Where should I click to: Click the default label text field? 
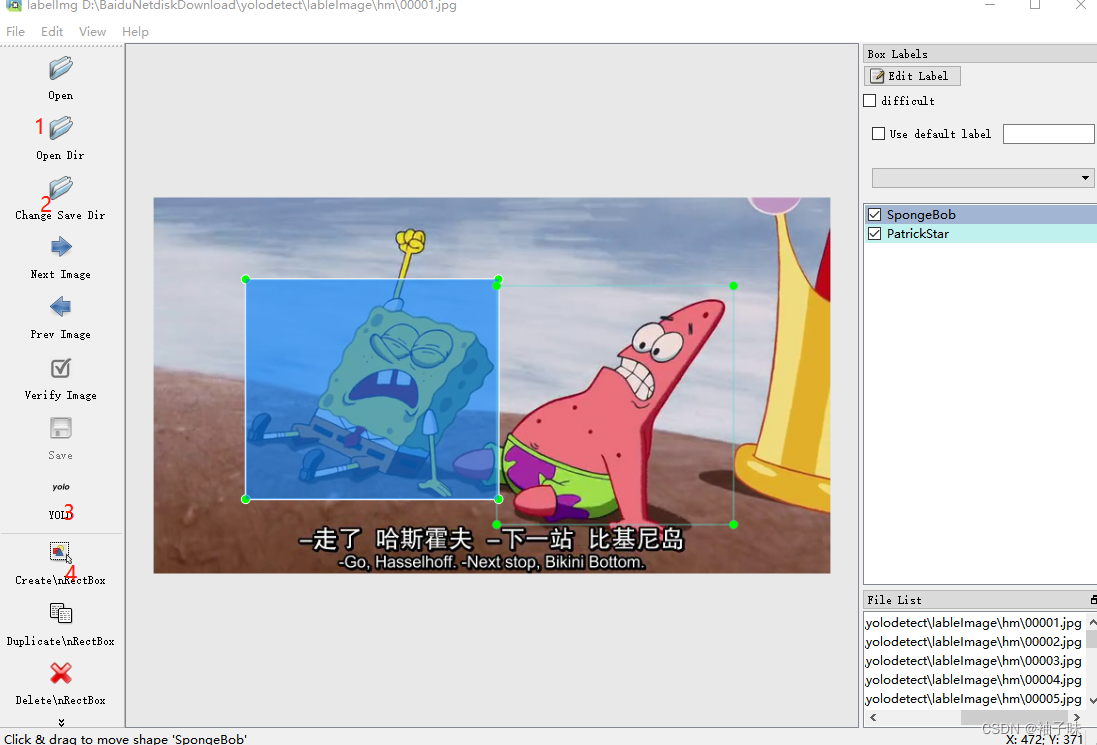click(x=1048, y=134)
